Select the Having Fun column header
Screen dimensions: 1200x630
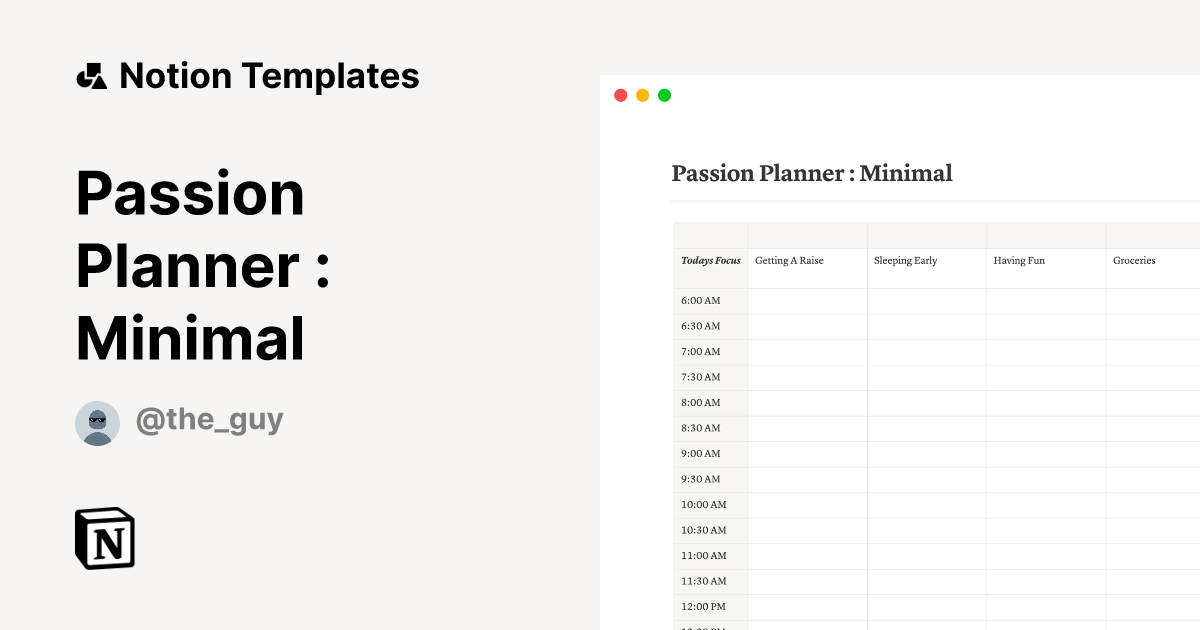[x=1018, y=260]
